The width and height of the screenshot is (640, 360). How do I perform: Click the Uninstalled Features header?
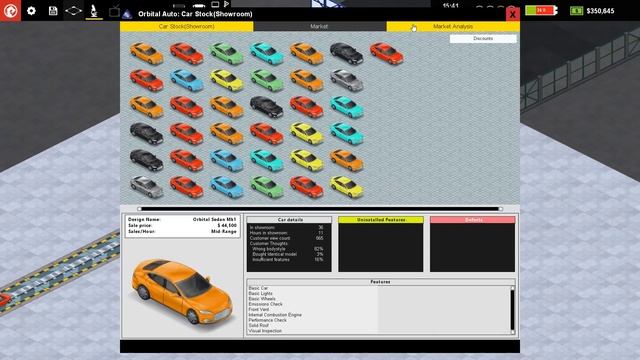coord(381,220)
